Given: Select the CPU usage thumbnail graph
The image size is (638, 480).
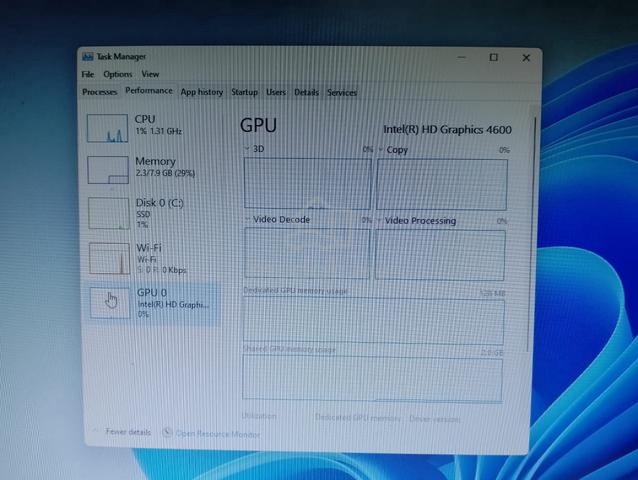Looking at the screenshot, I should click(x=107, y=128).
